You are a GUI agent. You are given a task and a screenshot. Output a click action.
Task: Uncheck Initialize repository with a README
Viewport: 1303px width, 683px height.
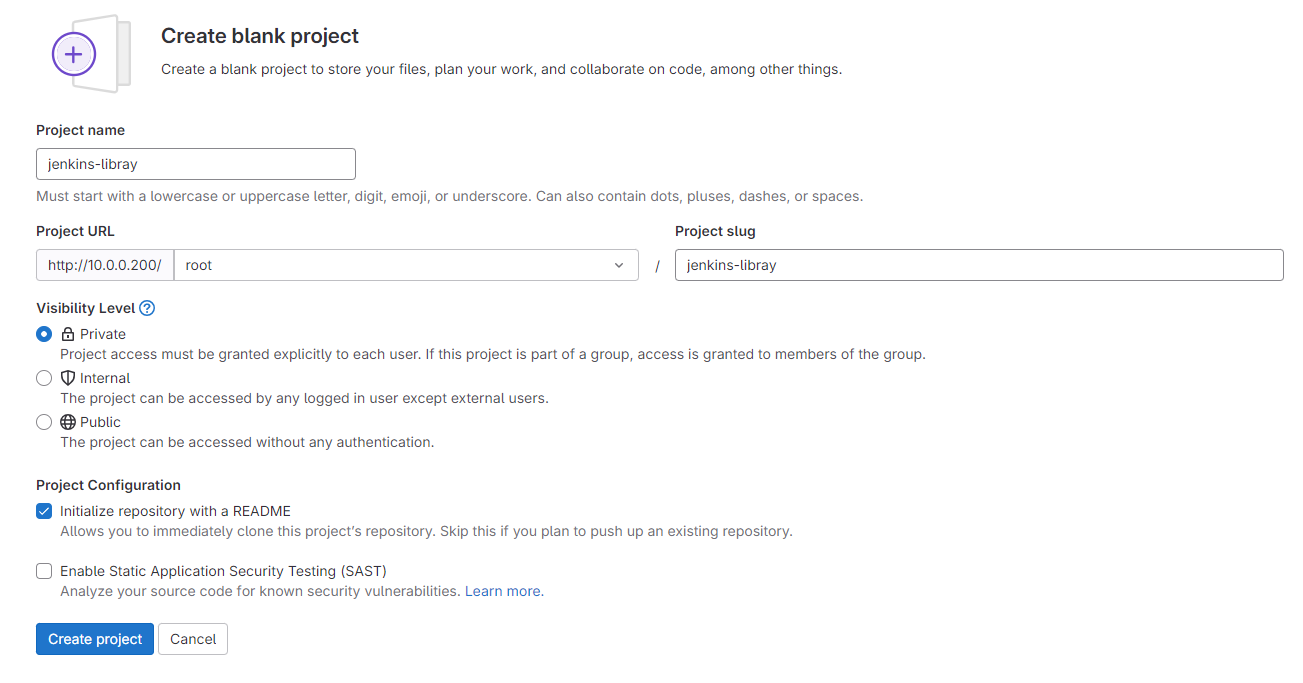click(x=44, y=511)
